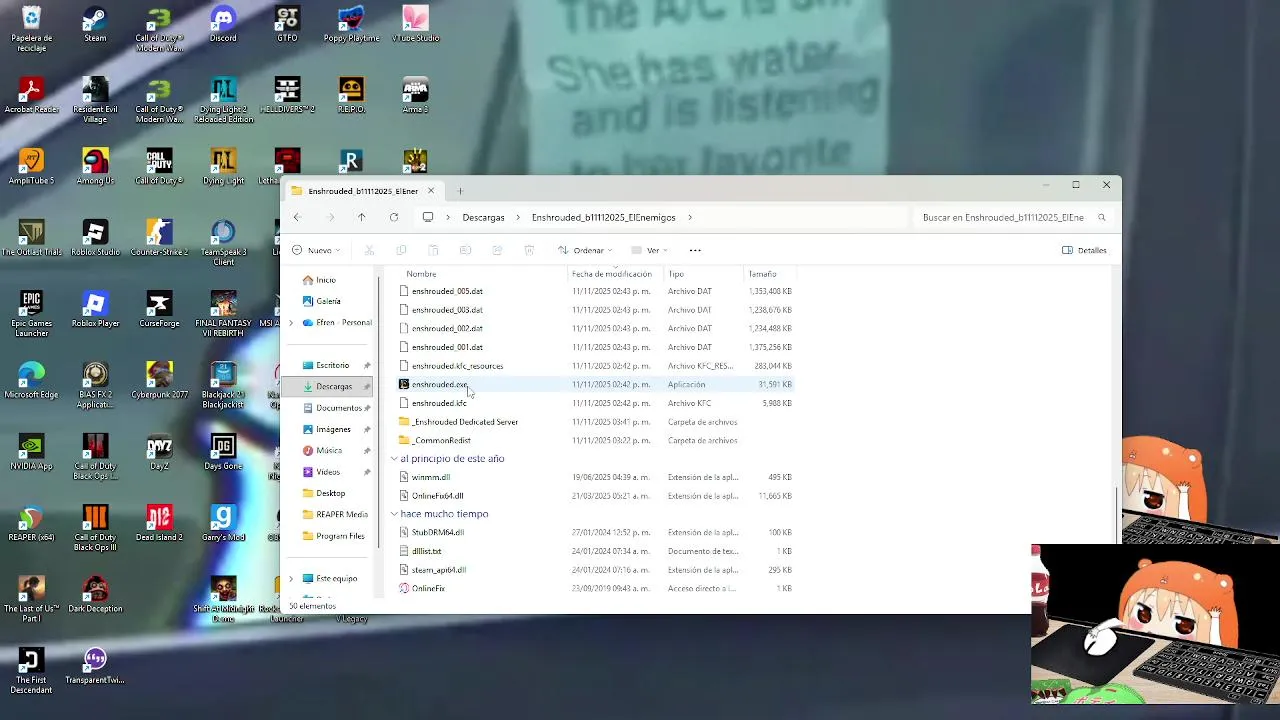The image size is (1280, 720).
Task: Open NVIDIA App desktop icon
Action: 31,452
